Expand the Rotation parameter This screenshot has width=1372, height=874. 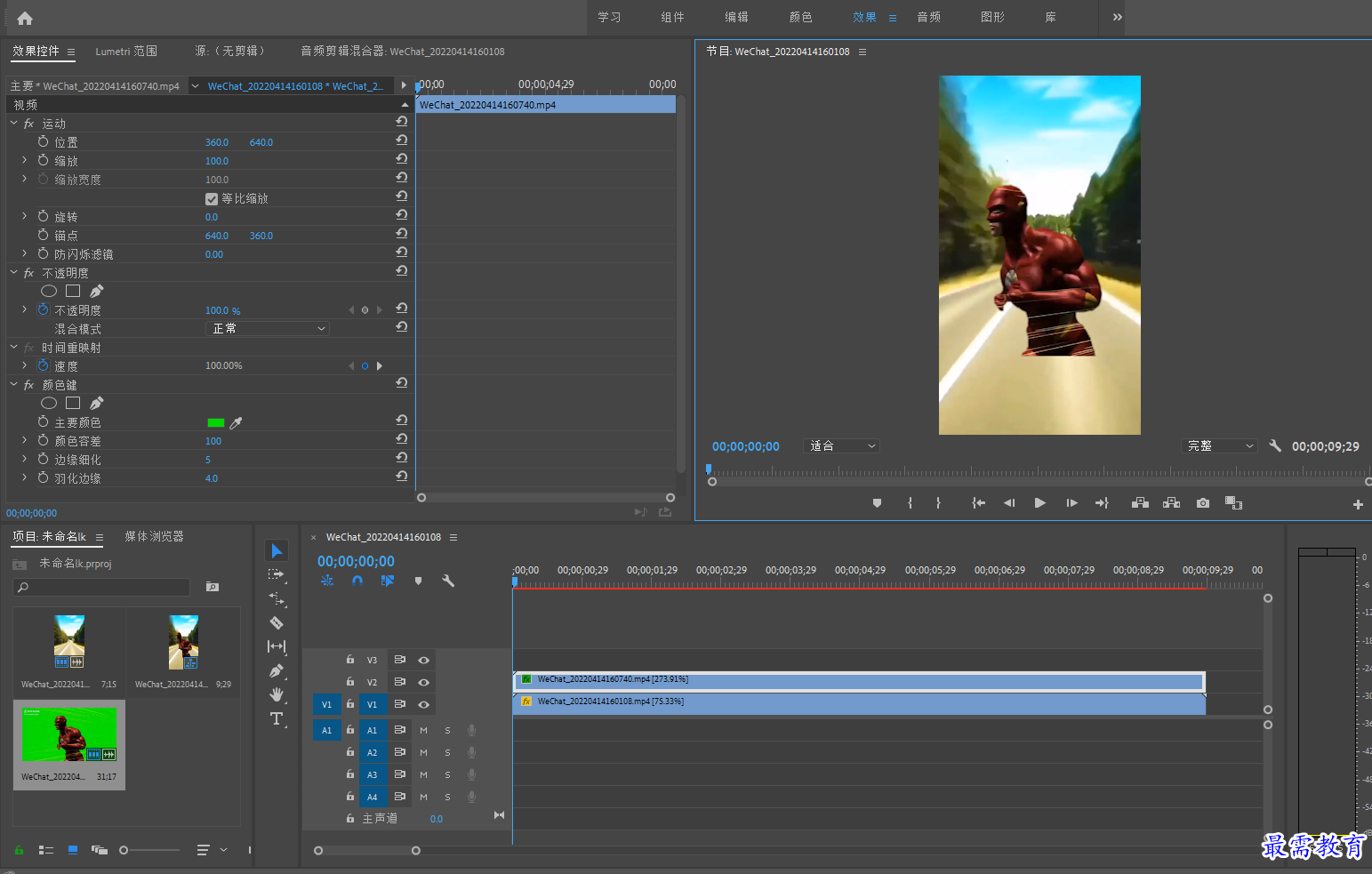24,216
